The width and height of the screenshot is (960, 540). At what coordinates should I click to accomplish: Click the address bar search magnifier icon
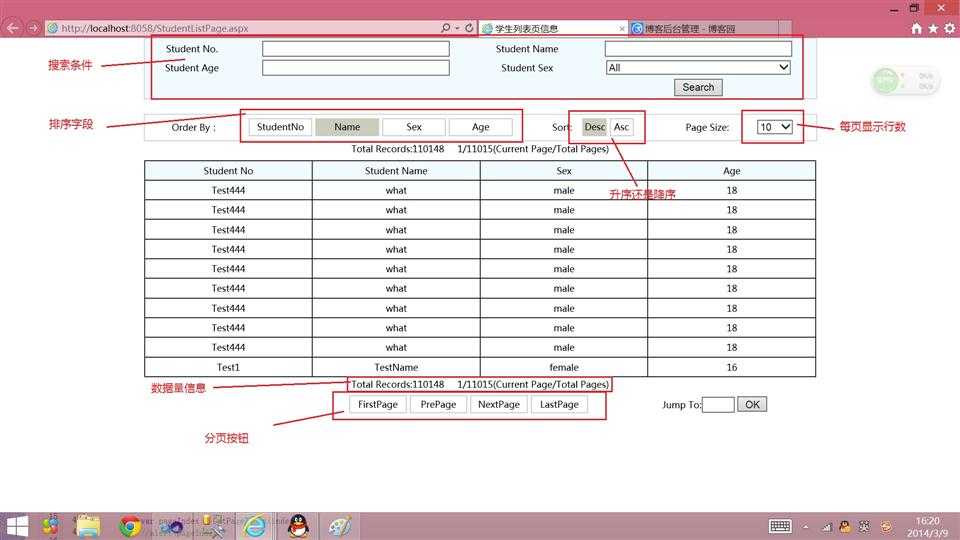[446, 28]
